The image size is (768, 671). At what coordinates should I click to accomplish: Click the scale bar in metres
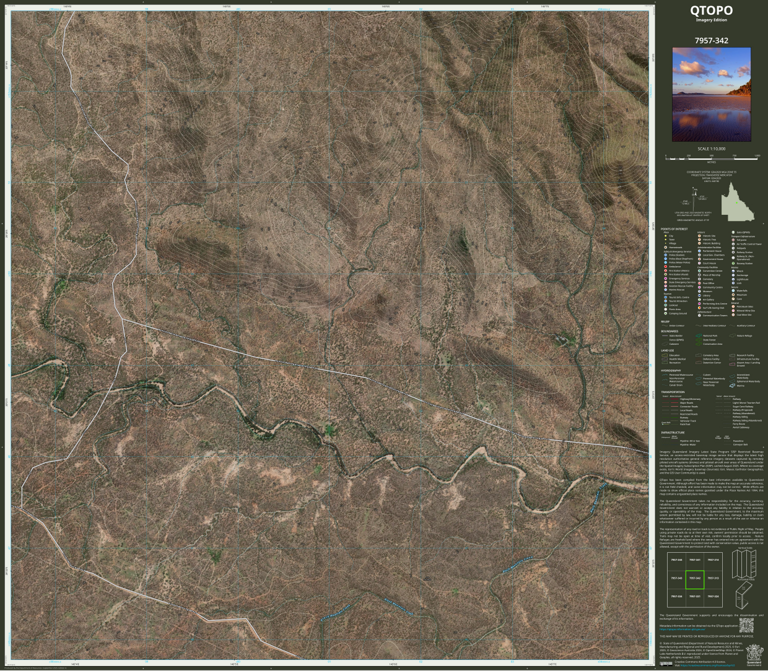pos(712,159)
